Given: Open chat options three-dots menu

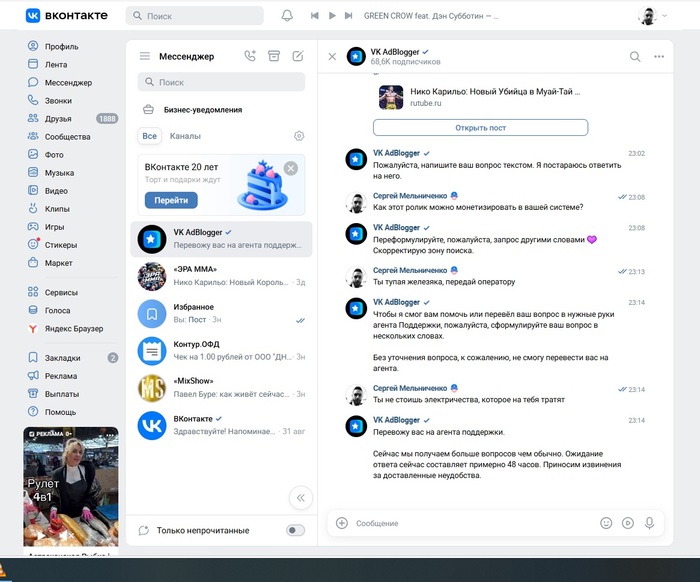Looking at the screenshot, I should pos(659,56).
